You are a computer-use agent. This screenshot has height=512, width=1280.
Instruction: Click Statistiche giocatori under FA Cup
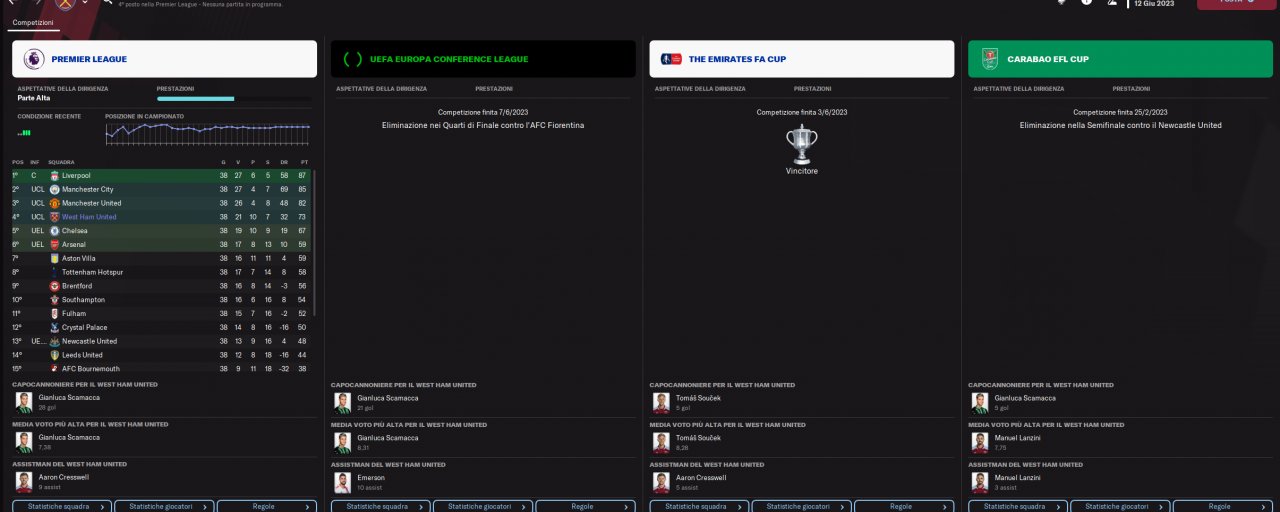pyautogui.click(x=802, y=506)
